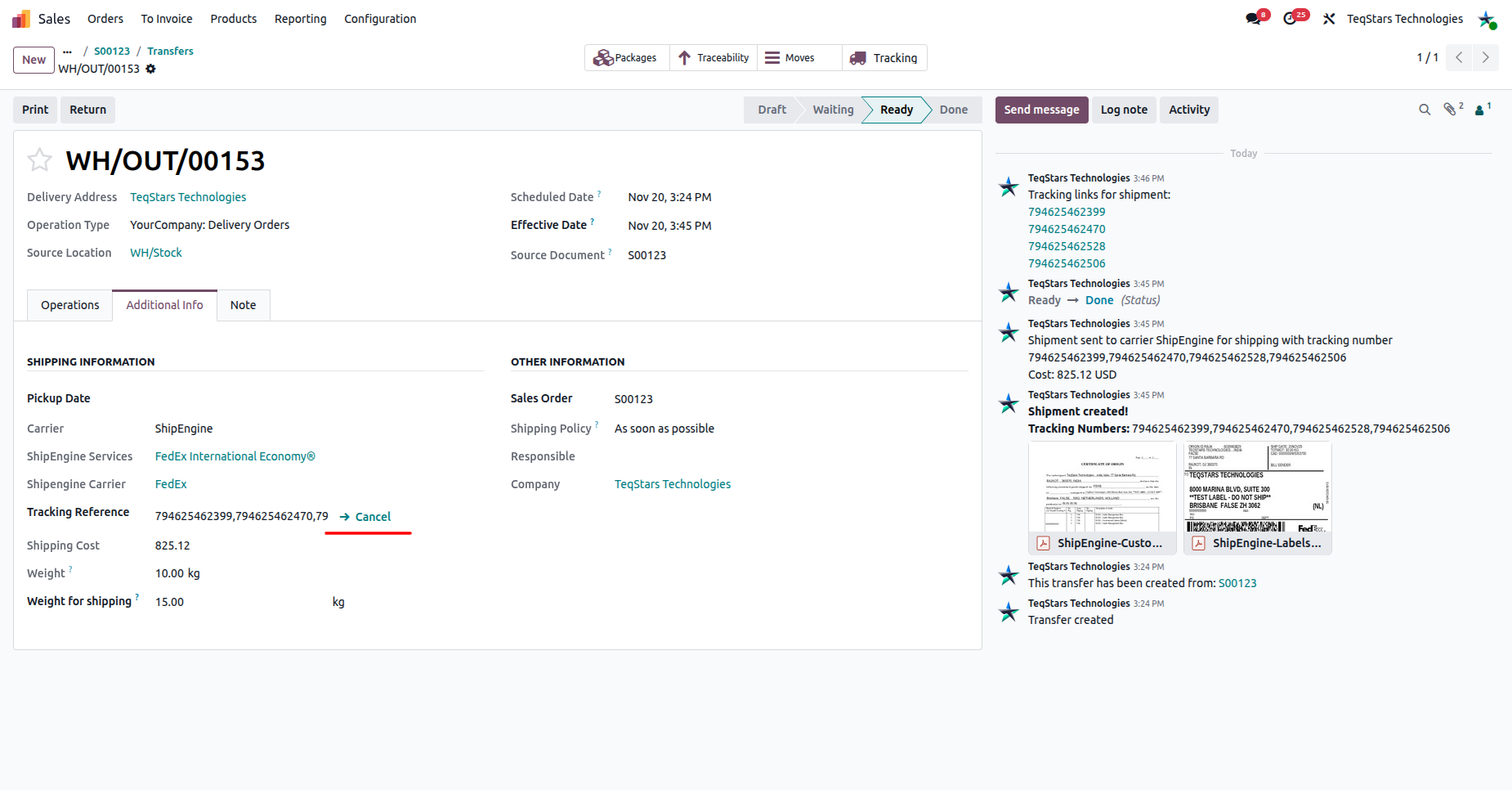Open WH/Stock source location link

[x=156, y=253]
